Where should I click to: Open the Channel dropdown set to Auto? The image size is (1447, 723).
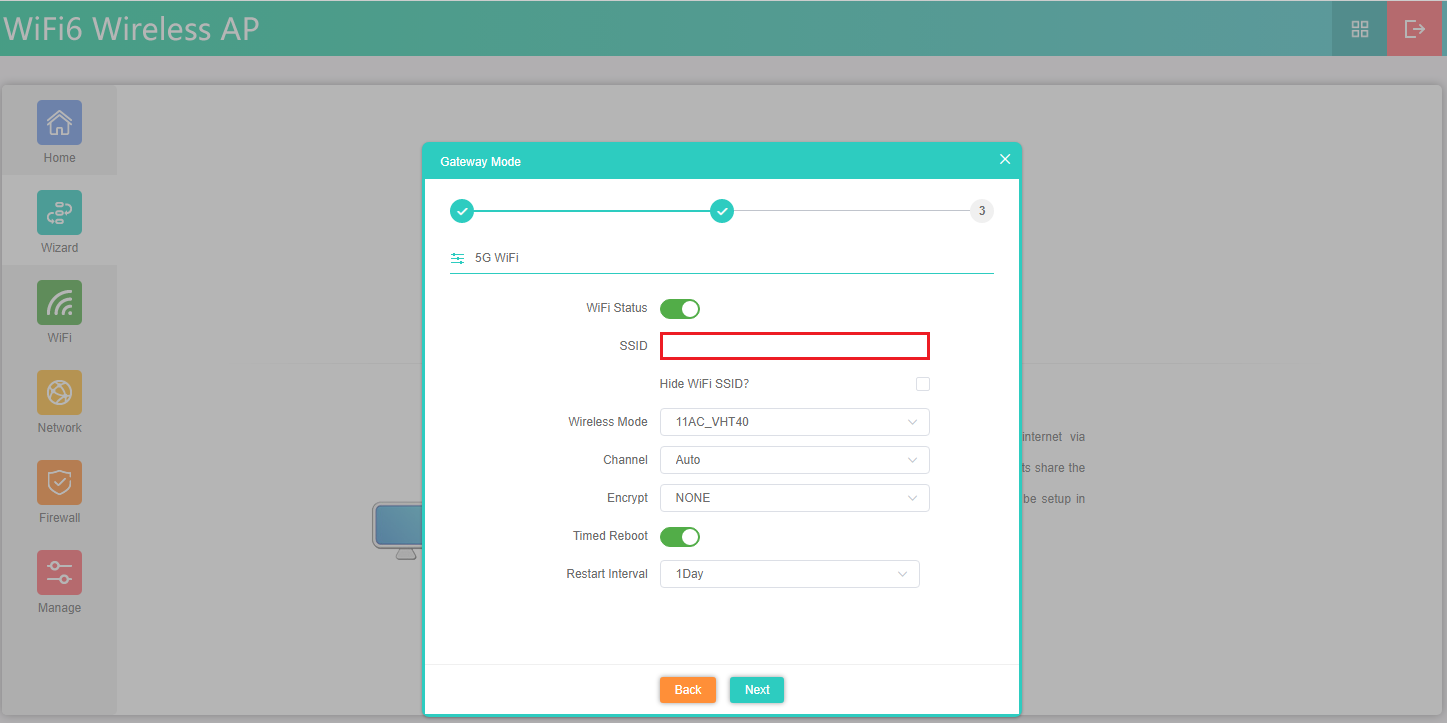coord(794,460)
